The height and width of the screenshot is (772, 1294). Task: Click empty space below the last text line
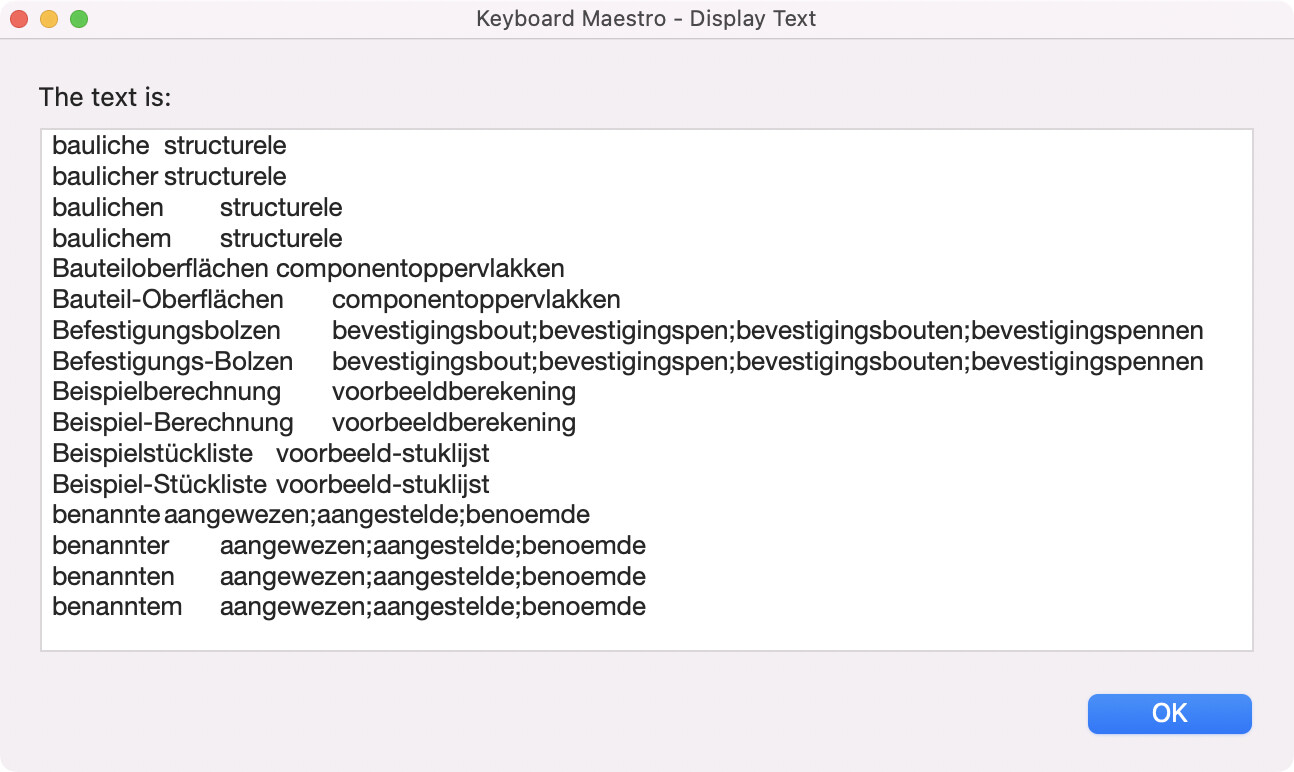(646, 636)
